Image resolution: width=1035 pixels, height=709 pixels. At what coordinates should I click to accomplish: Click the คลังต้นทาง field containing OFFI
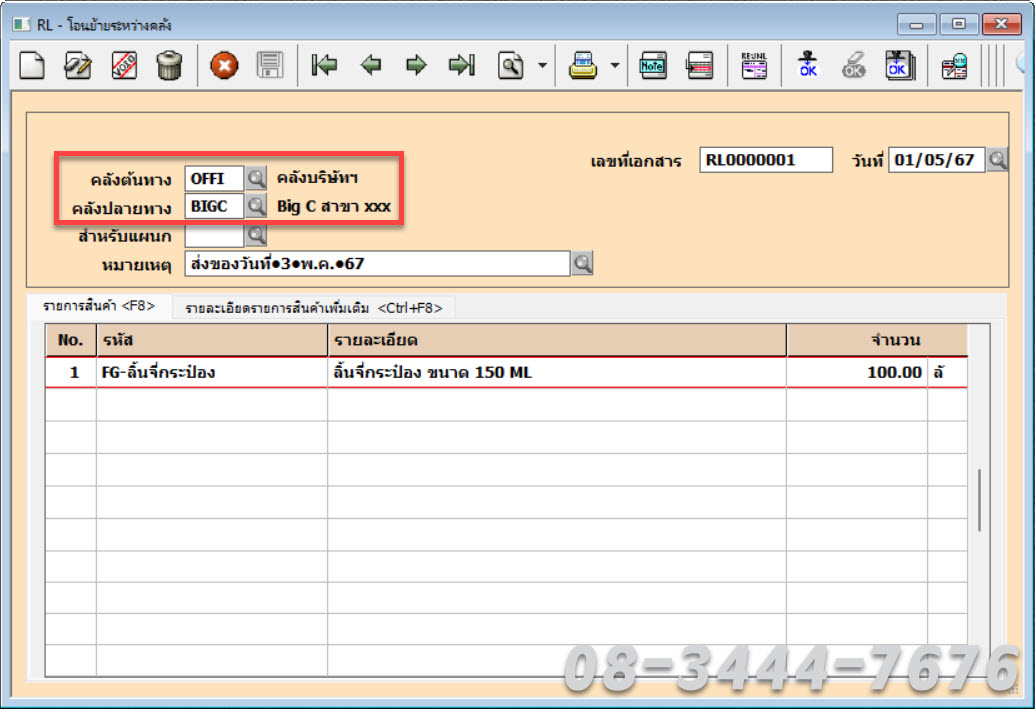(x=214, y=178)
